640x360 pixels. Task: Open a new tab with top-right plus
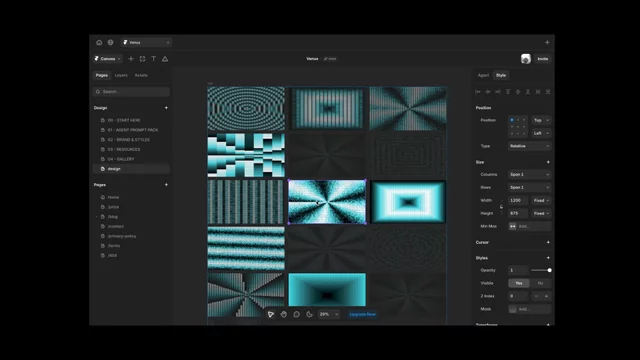point(547,42)
